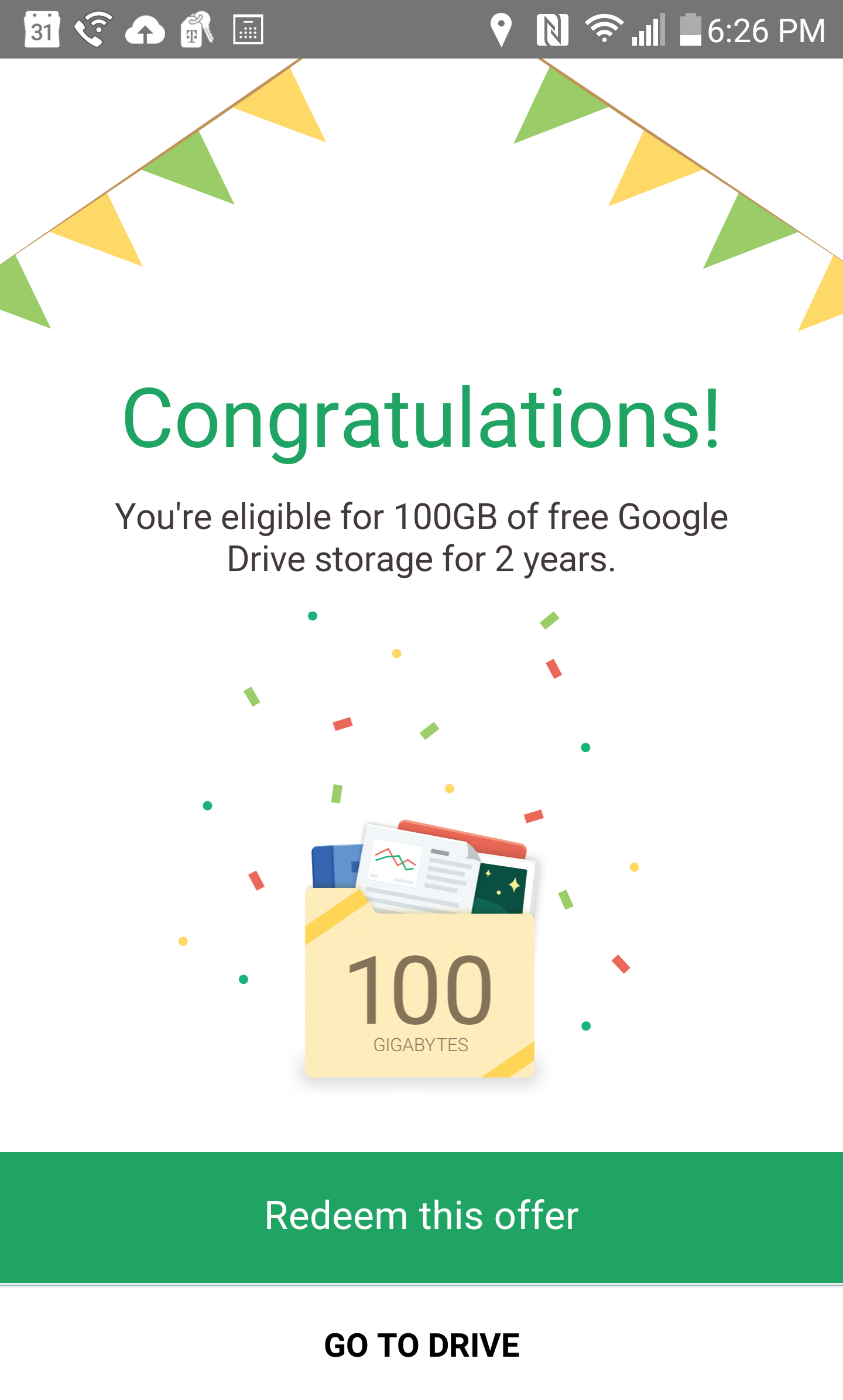Tap the 100GB free storage eligibility text
The image size is (843, 1400).
(421, 538)
